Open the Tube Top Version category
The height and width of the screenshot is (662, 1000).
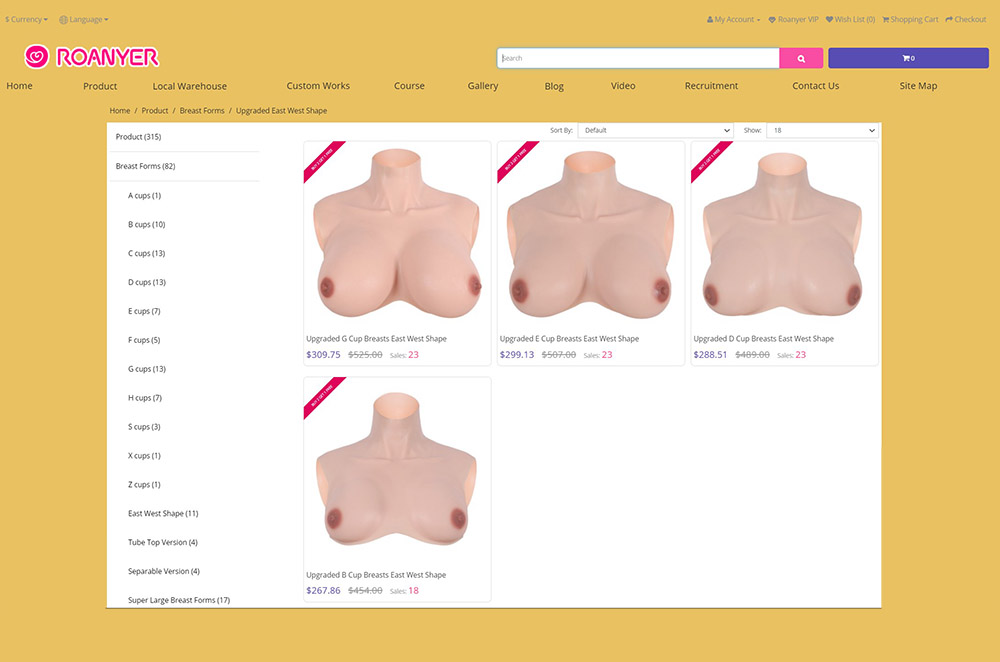tap(162, 542)
